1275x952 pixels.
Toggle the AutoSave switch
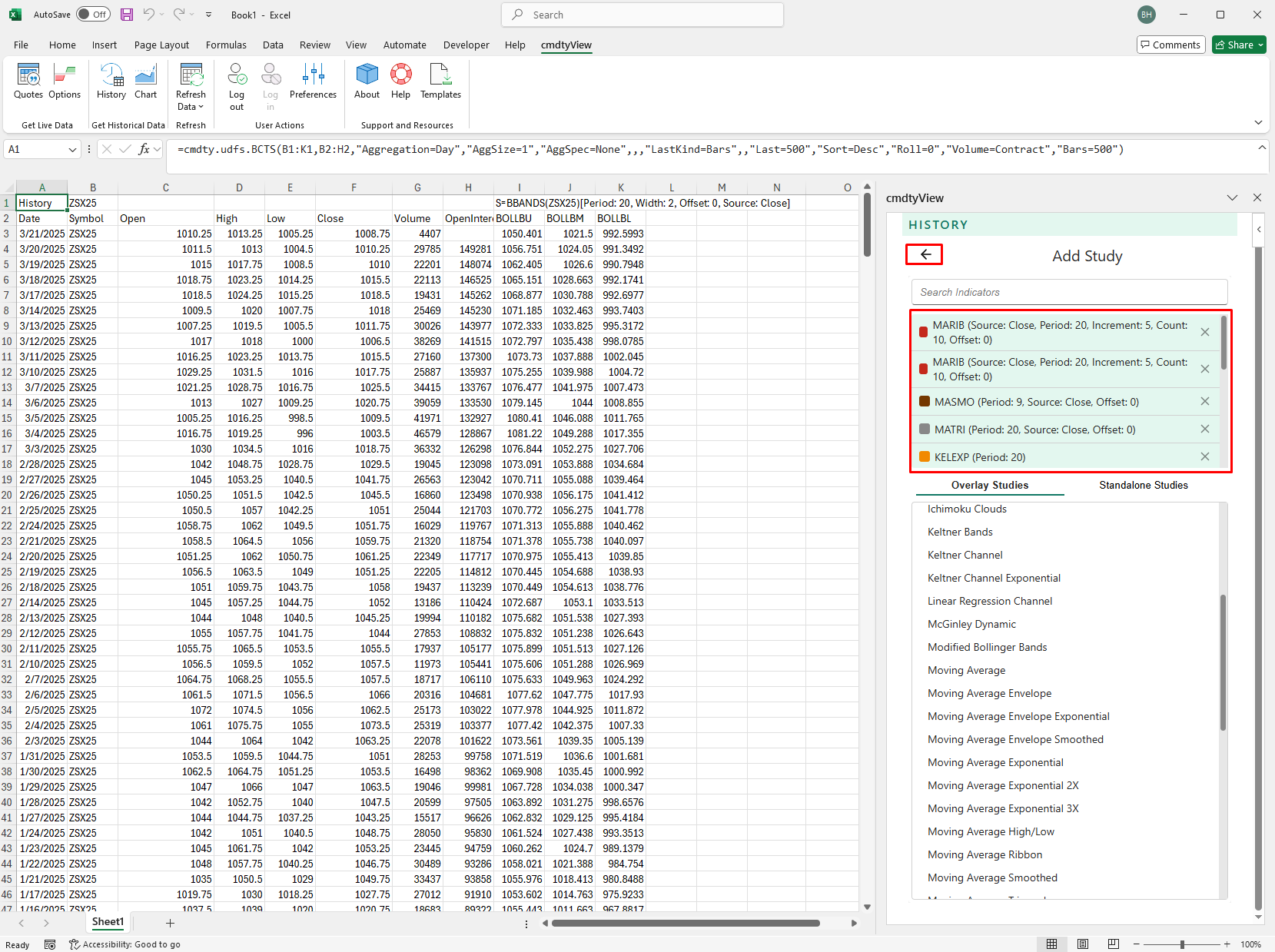point(94,15)
